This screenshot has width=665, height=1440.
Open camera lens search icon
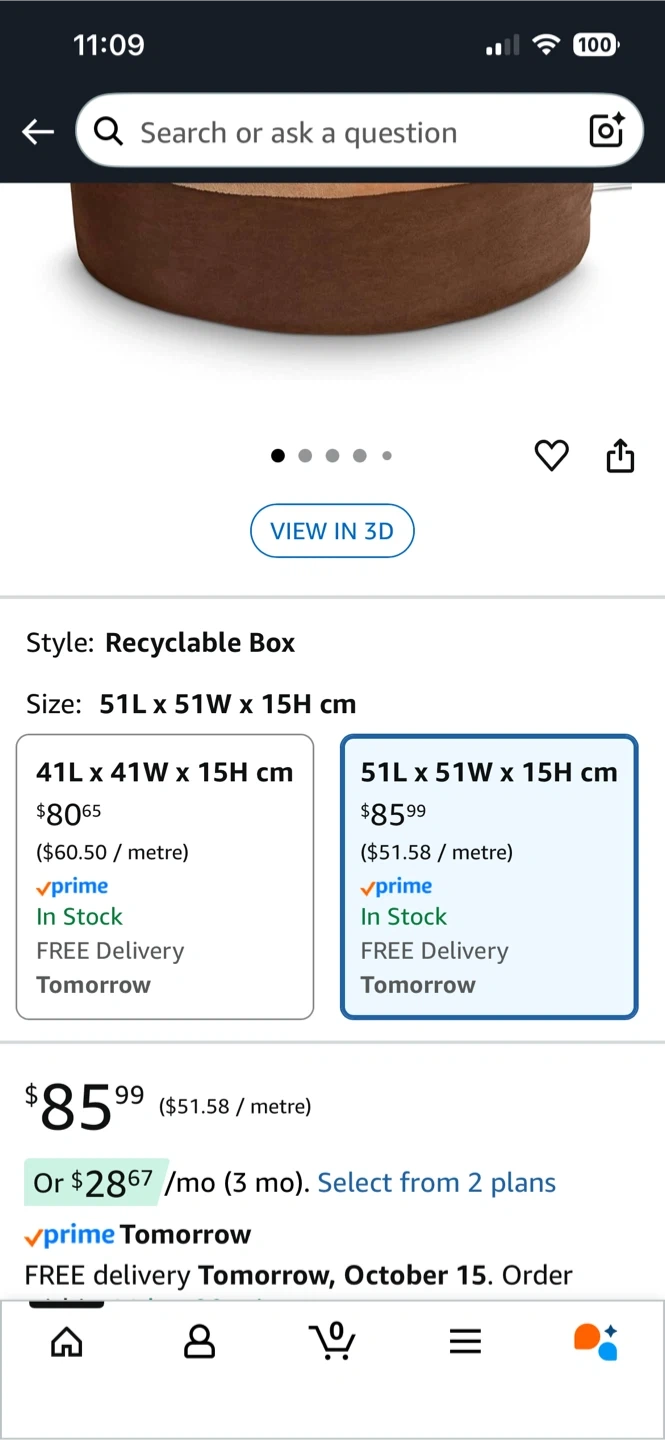(x=606, y=131)
